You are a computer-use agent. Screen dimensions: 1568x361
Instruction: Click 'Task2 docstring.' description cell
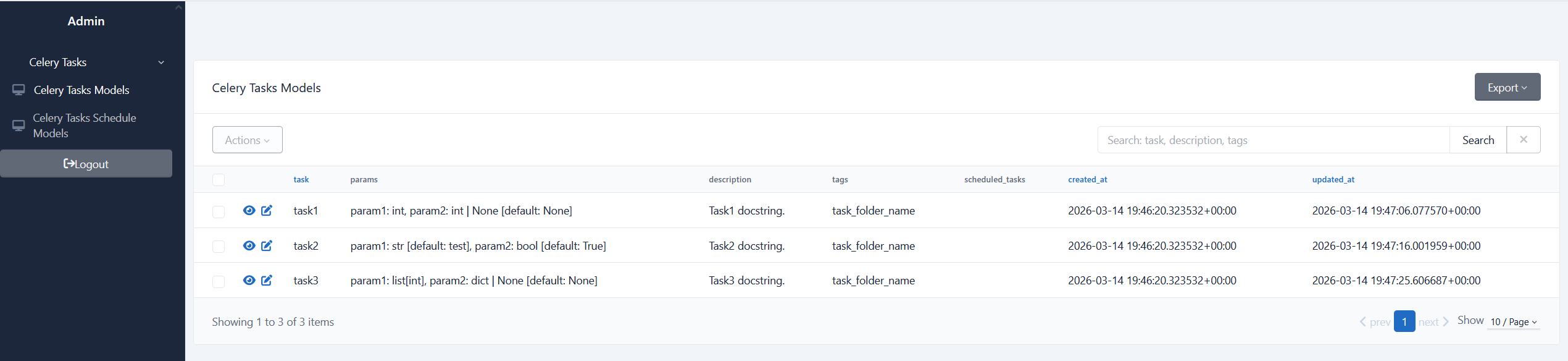(x=746, y=246)
